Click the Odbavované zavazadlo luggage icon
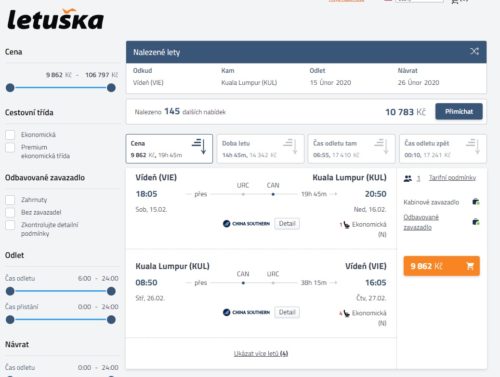 (x=476, y=222)
